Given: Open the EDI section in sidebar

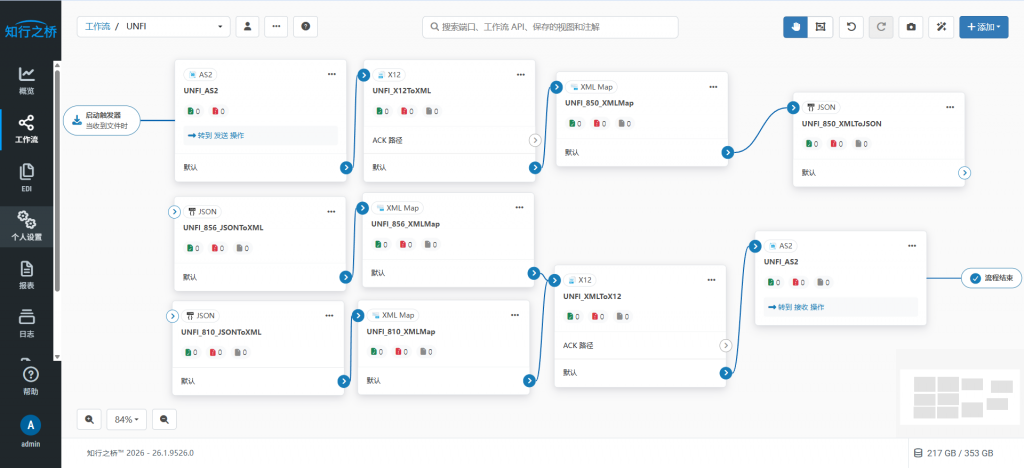Looking at the screenshot, I should [x=27, y=178].
